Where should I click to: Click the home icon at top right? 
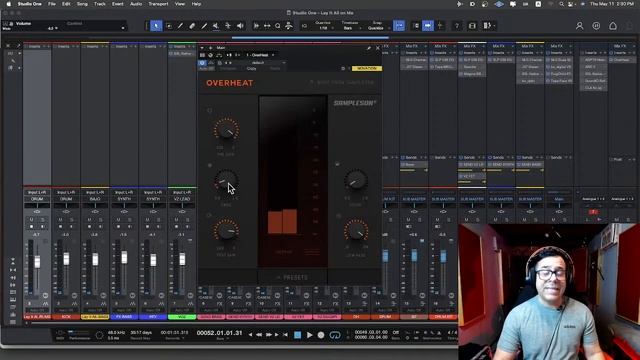(x=613, y=26)
